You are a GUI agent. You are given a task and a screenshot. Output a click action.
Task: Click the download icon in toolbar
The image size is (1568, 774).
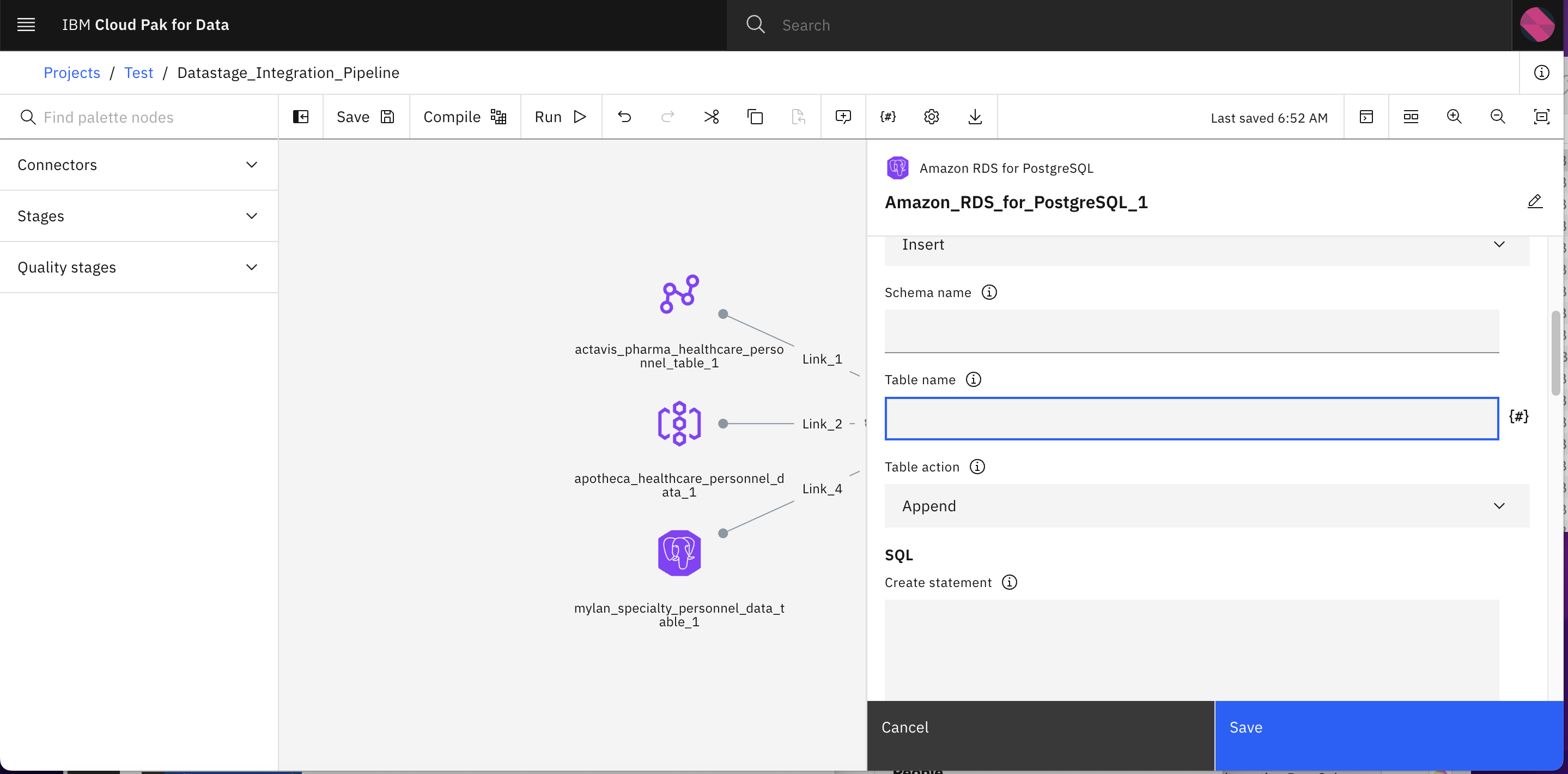pos(975,117)
